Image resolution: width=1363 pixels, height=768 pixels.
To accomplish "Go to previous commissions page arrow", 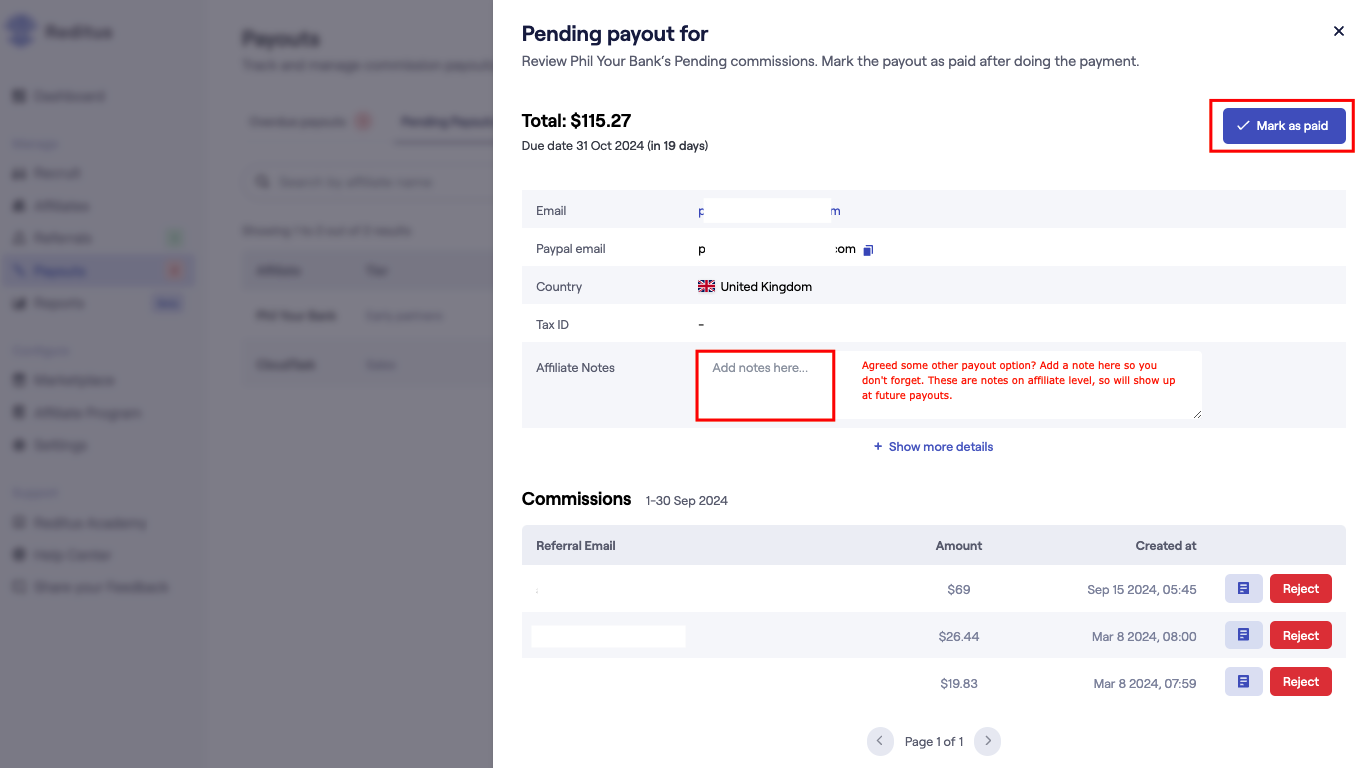I will (x=880, y=741).
